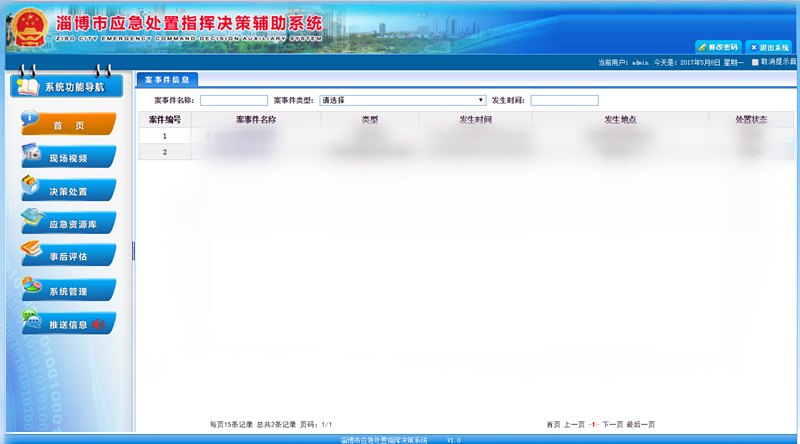The image size is (800, 444).
Task: Open 系统管理 system management icon
Action: pyautogui.click(x=31, y=288)
